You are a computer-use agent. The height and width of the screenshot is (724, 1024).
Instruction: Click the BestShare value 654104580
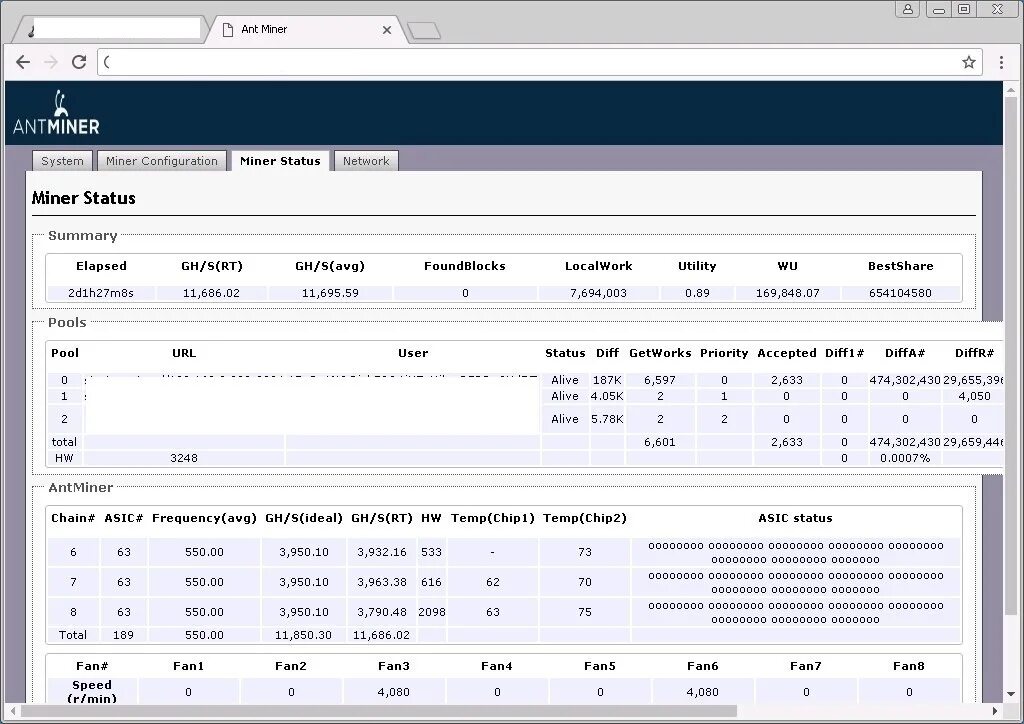tap(900, 293)
